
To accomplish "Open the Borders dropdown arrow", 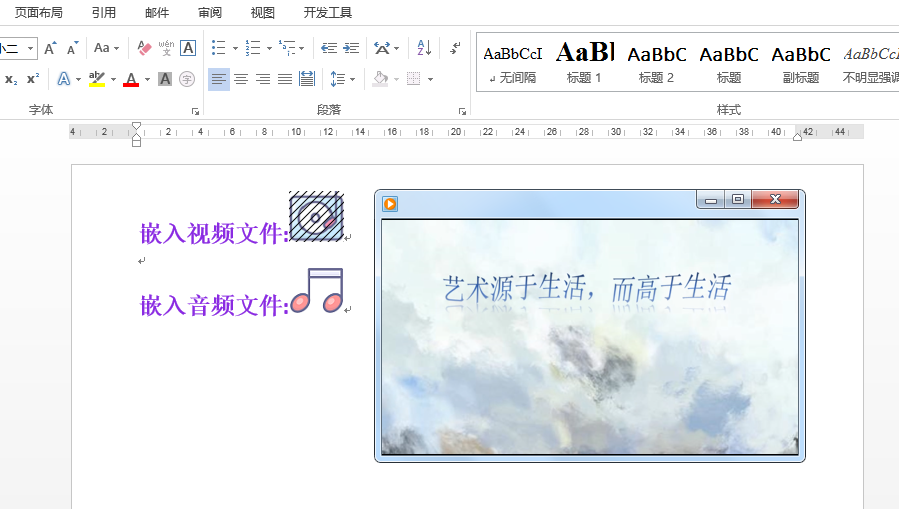I will 430,79.
